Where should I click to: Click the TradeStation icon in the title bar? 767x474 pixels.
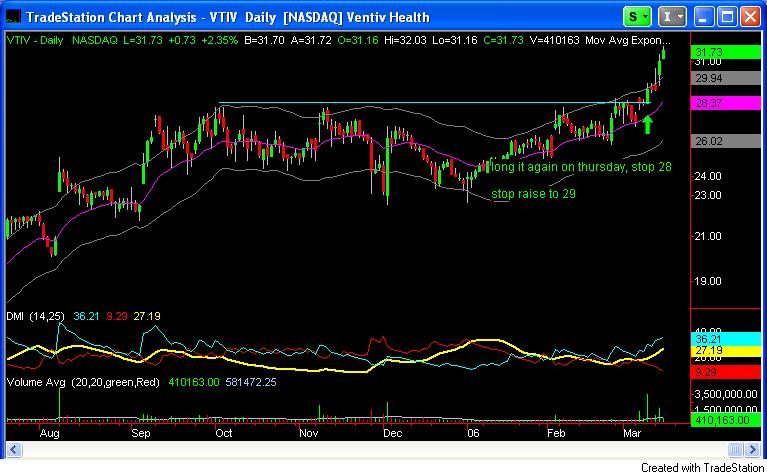coord(13,17)
